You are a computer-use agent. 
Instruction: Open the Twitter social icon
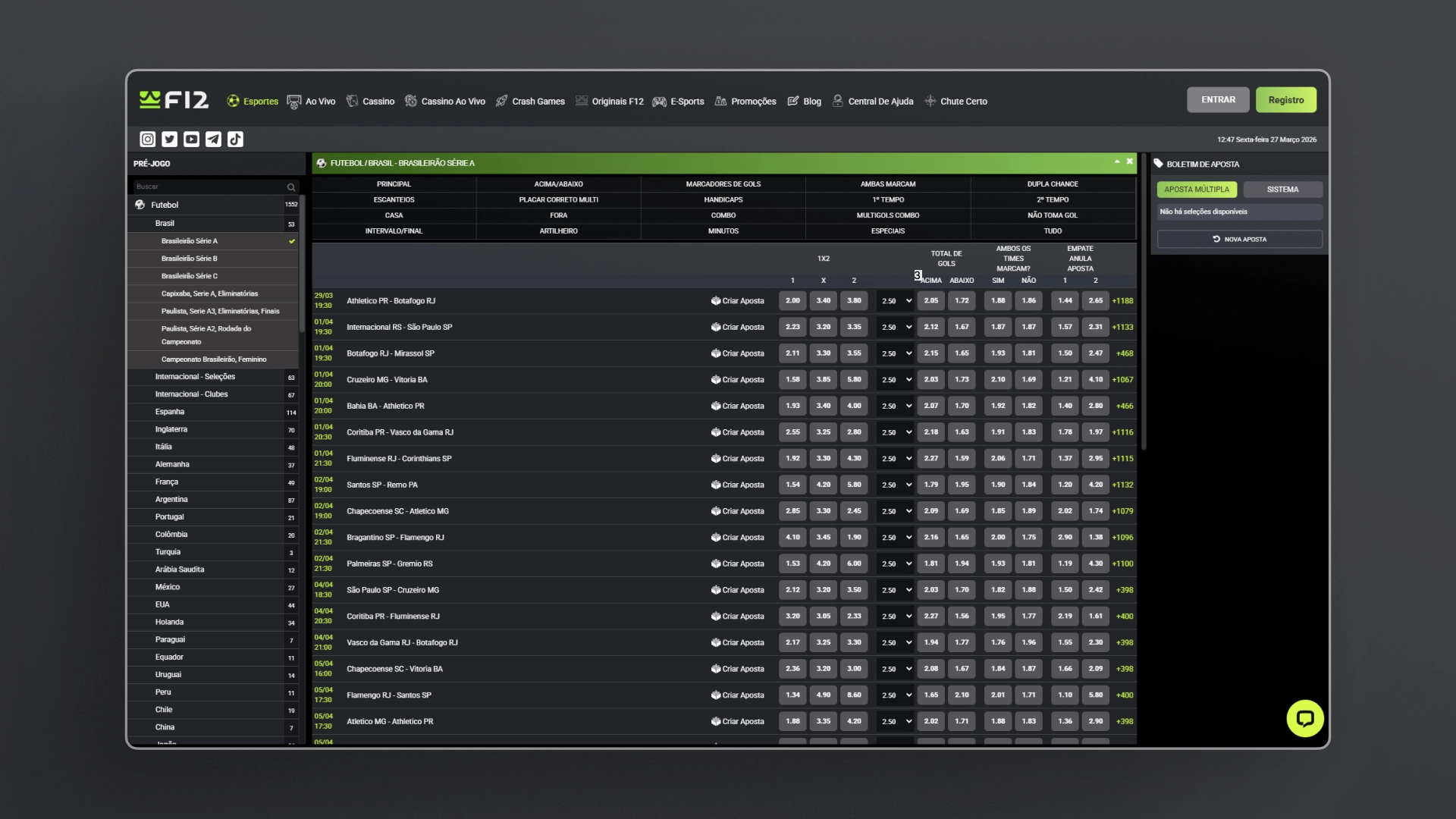point(170,140)
